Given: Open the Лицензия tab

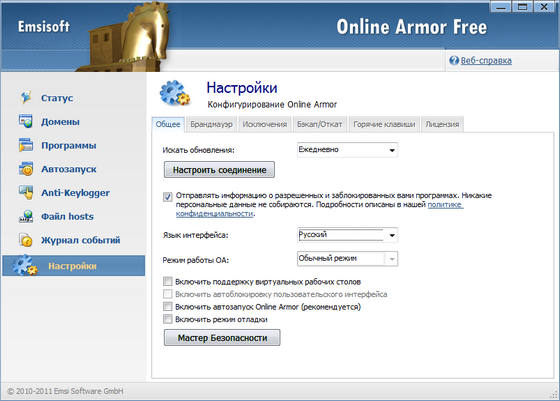Looking at the screenshot, I should [x=442, y=124].
